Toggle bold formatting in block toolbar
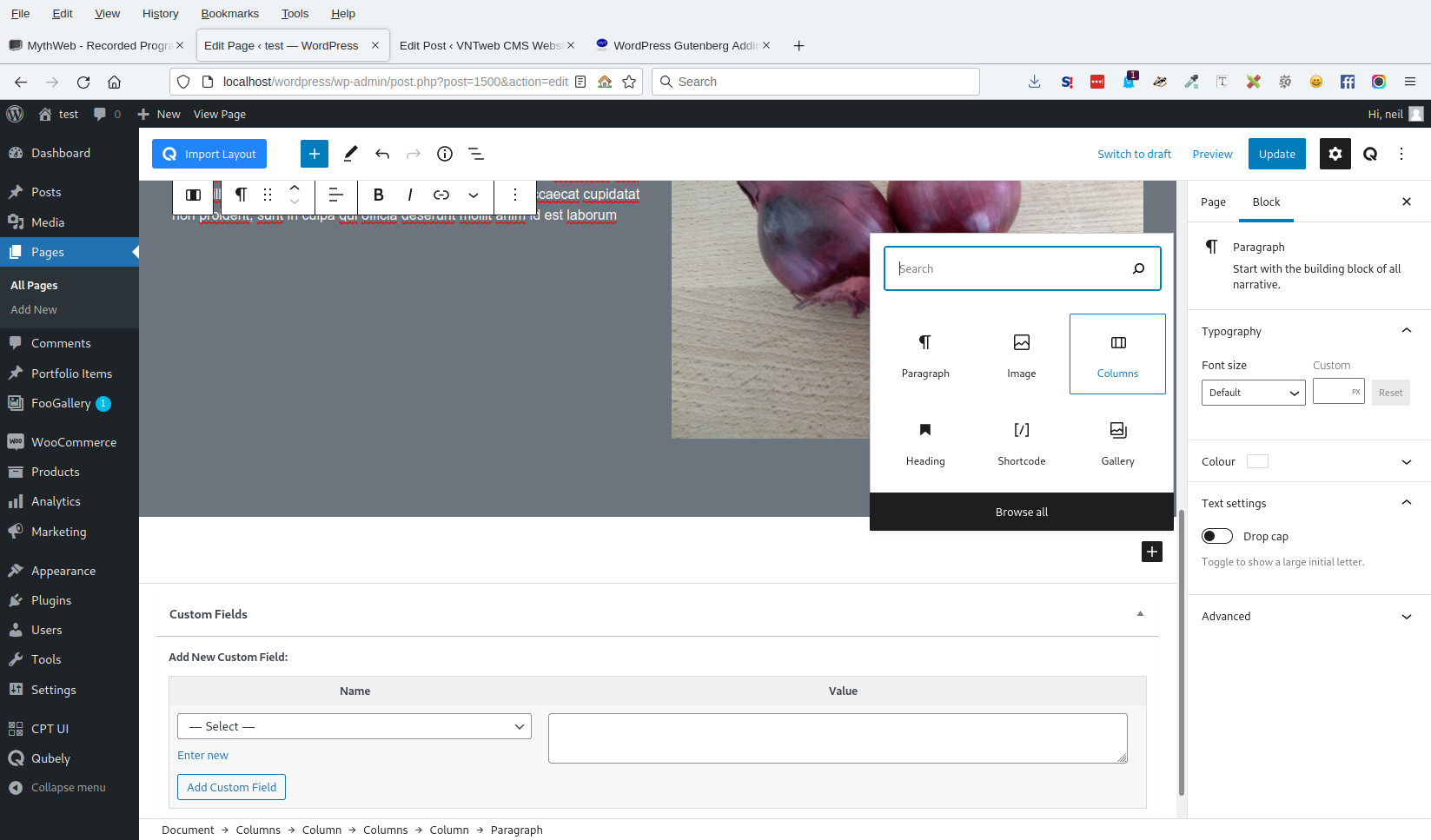 (378, 195)
